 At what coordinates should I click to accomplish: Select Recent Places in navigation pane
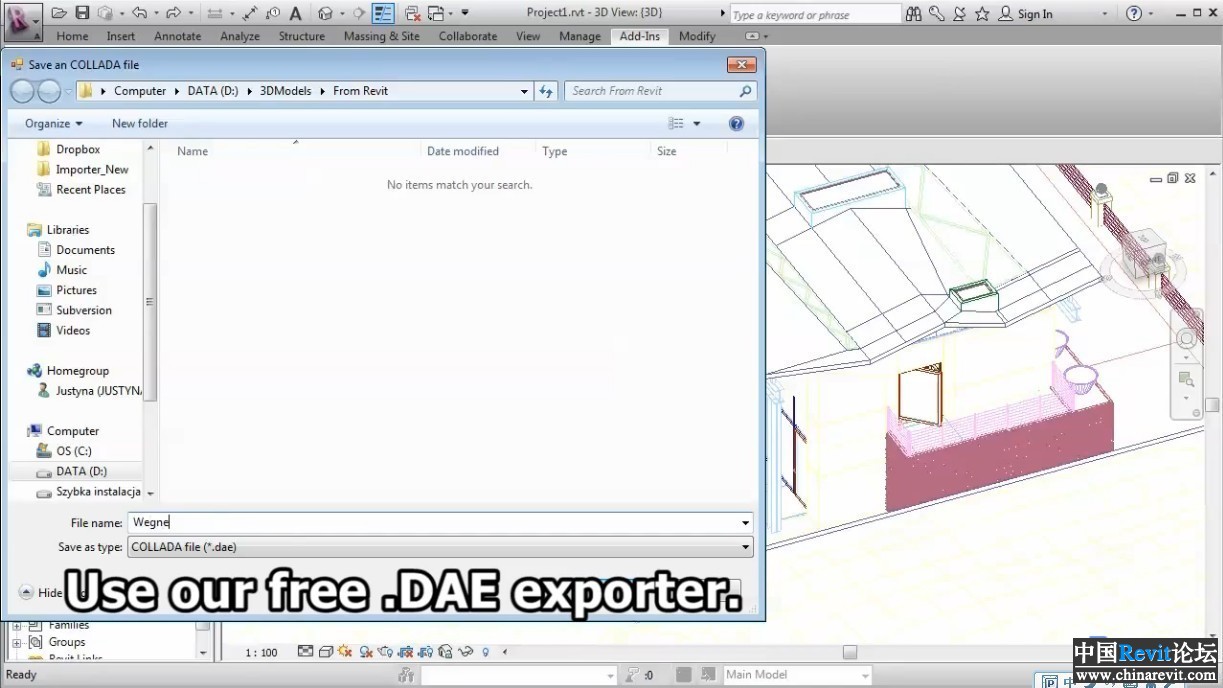pos(91,189)
